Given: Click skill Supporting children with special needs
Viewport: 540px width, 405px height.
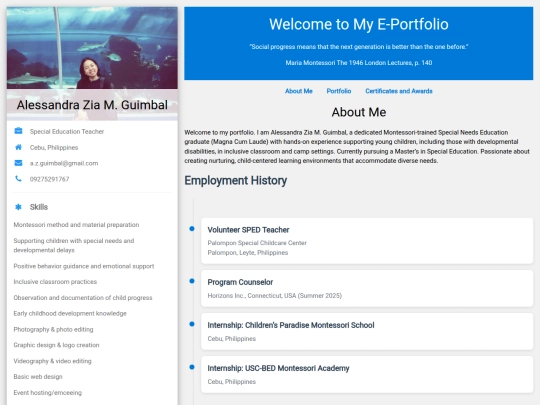Looking at the screenshot, I should pos(74,245).
